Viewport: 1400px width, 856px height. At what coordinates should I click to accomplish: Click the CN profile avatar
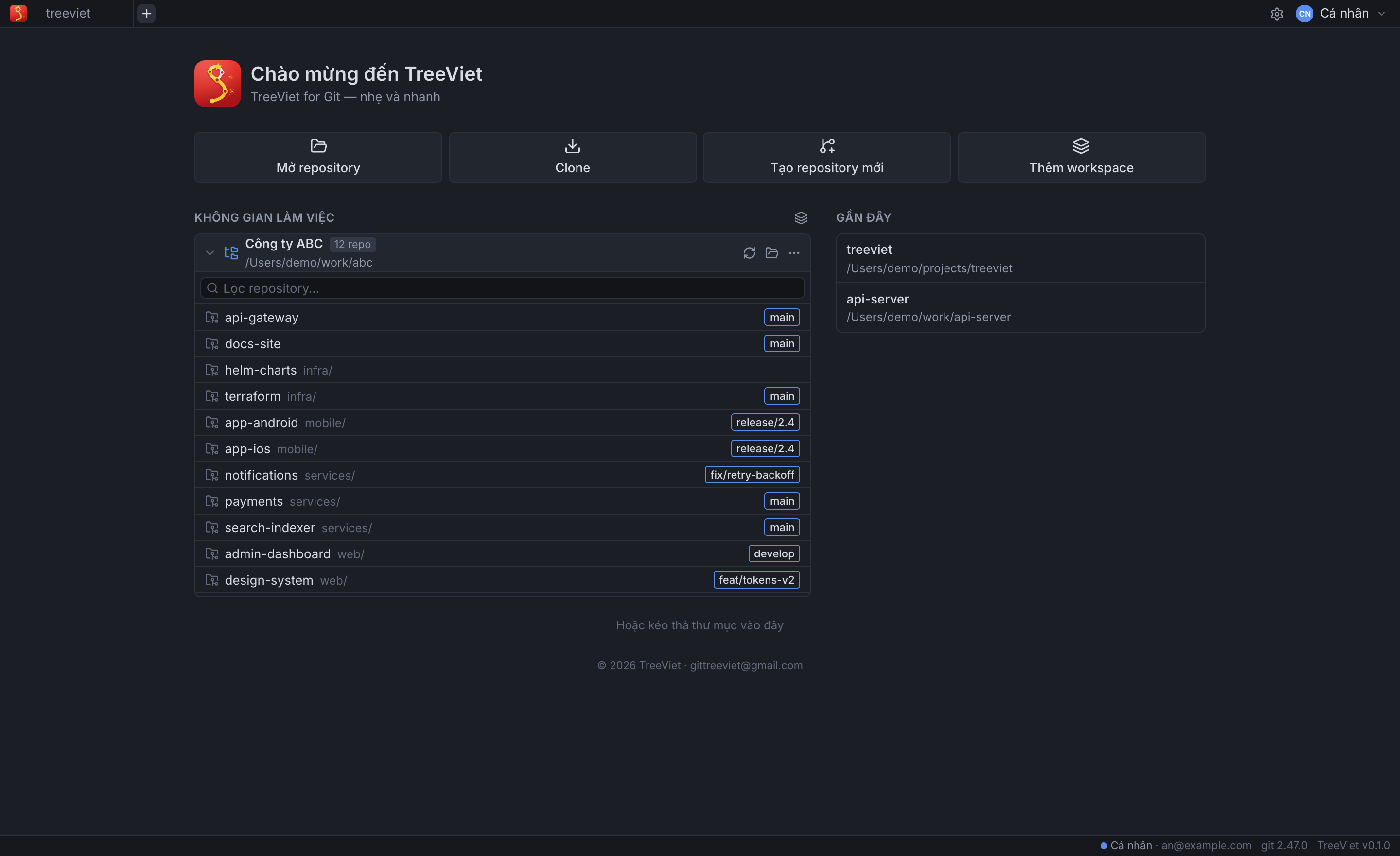tap(1304, 14)
